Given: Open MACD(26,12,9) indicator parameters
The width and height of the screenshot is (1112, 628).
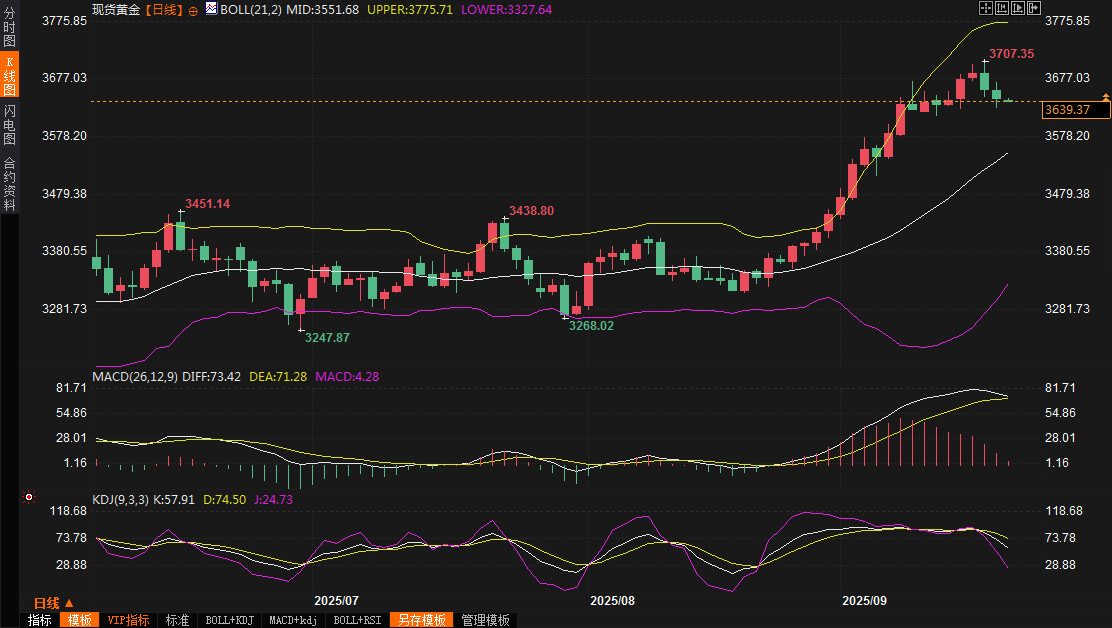Looking at the screenshot, I should click(135, 376).
